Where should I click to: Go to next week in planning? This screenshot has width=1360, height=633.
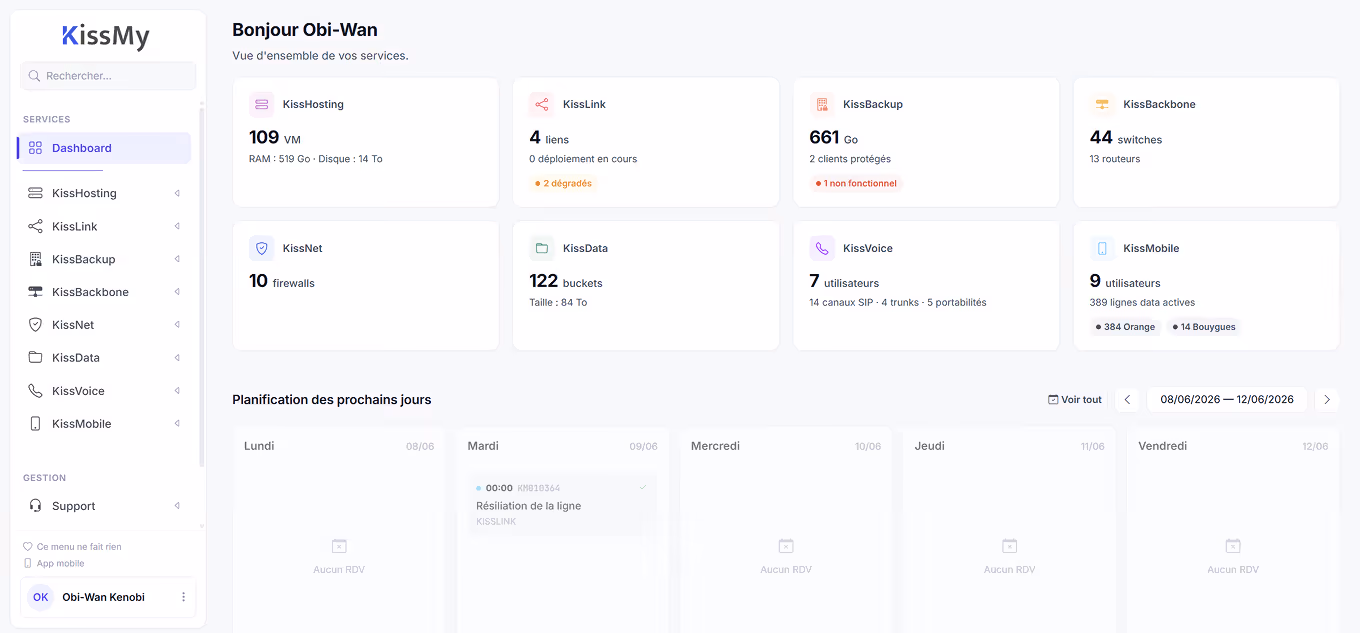click(x=1327, y=399)
